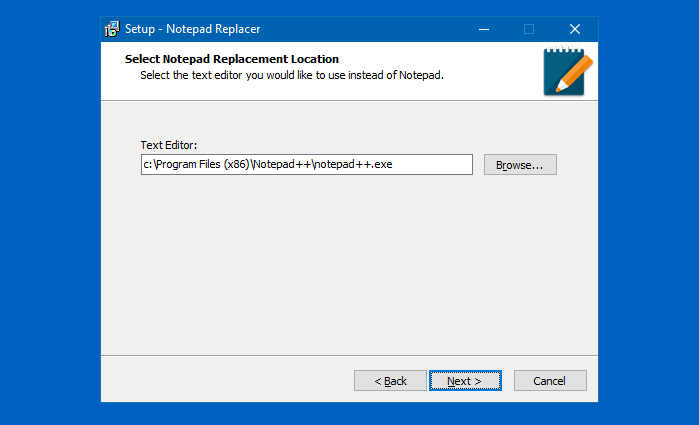This screenshot has height=425, width=699.
Task: Click the 'Text Editor:' label
Action: click(x=169, y=145)
